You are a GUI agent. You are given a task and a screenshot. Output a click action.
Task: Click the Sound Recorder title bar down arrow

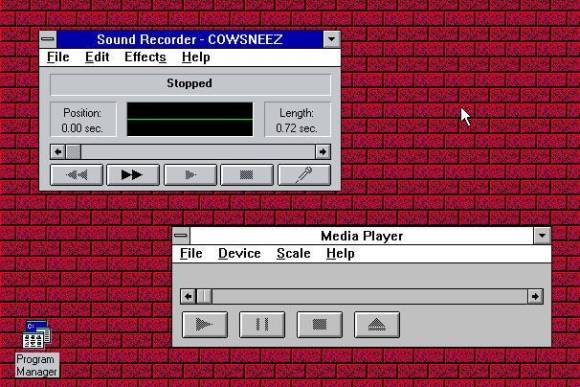pos(331,39)
